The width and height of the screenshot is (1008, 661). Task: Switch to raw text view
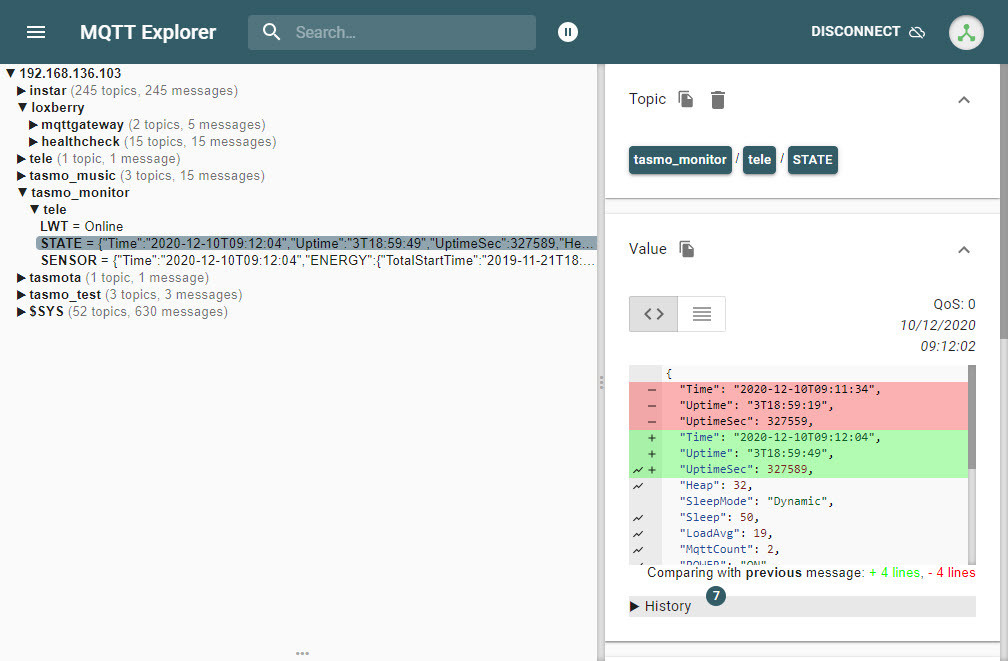(701, 314)
